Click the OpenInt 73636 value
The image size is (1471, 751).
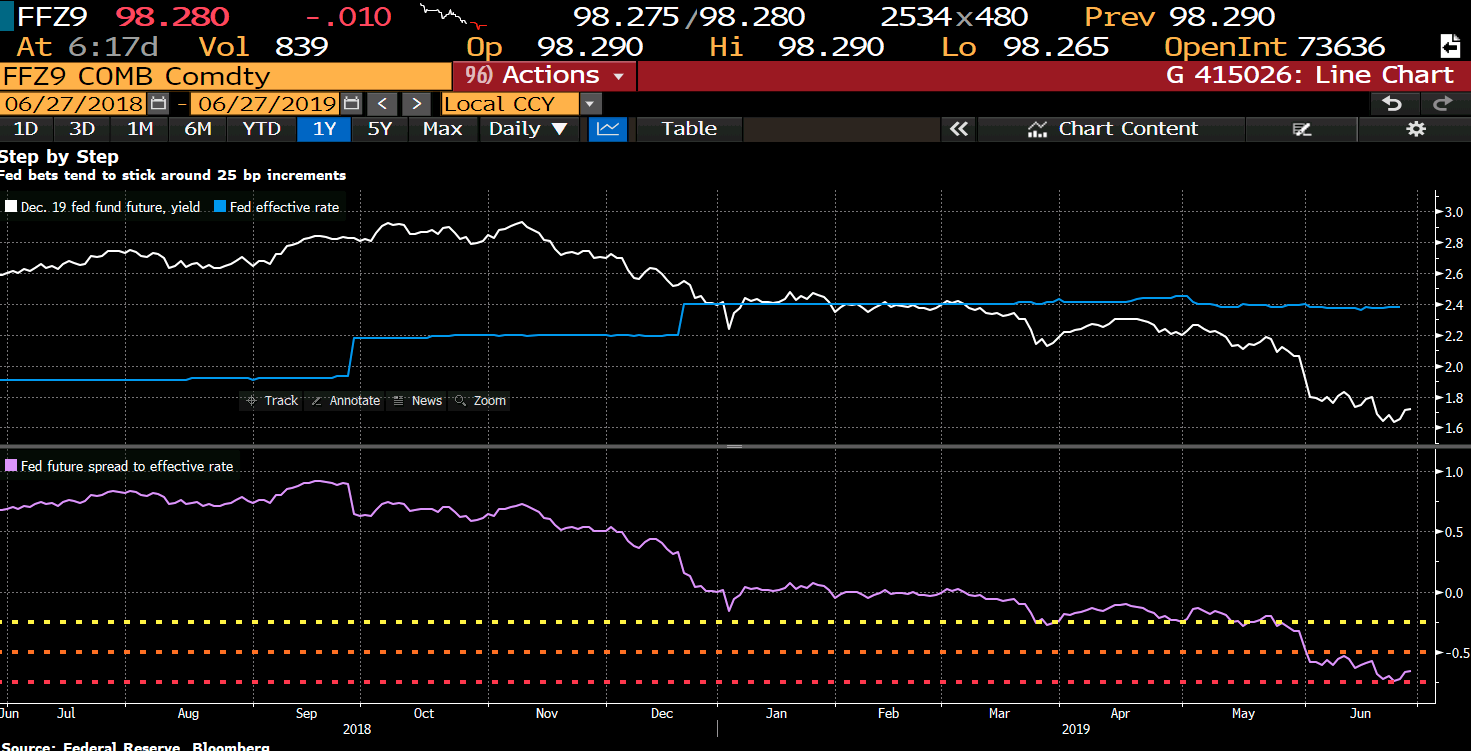pyautogui.click(x=1340, y=47)
